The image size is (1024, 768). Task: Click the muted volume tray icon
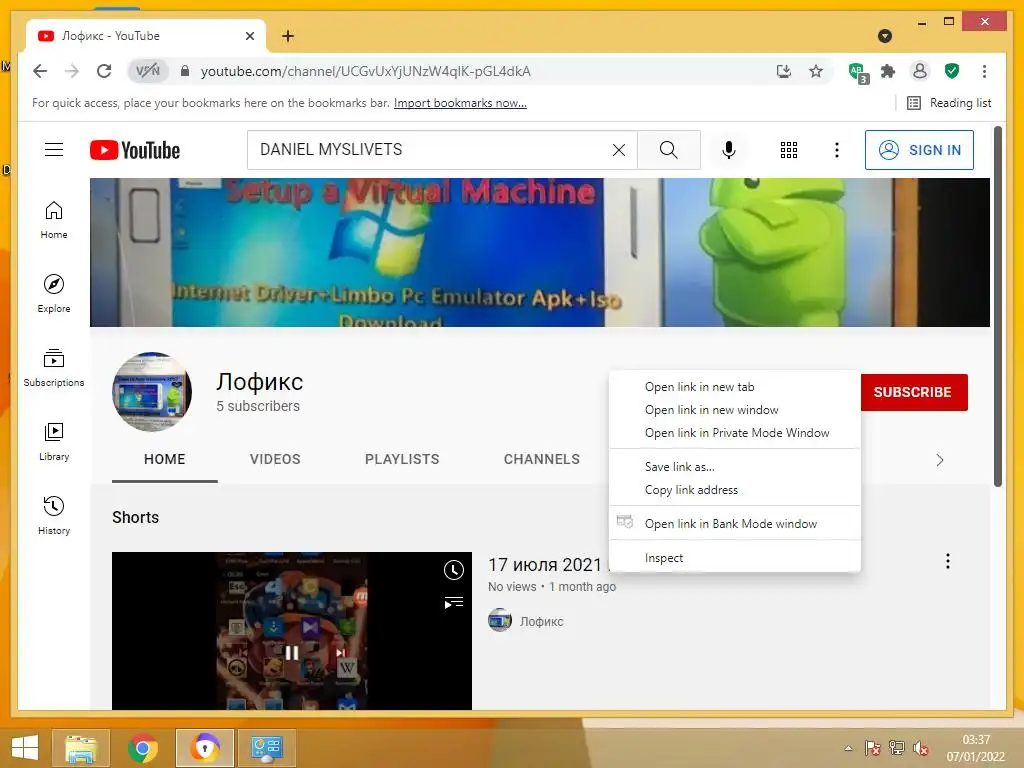pos(921,748)
